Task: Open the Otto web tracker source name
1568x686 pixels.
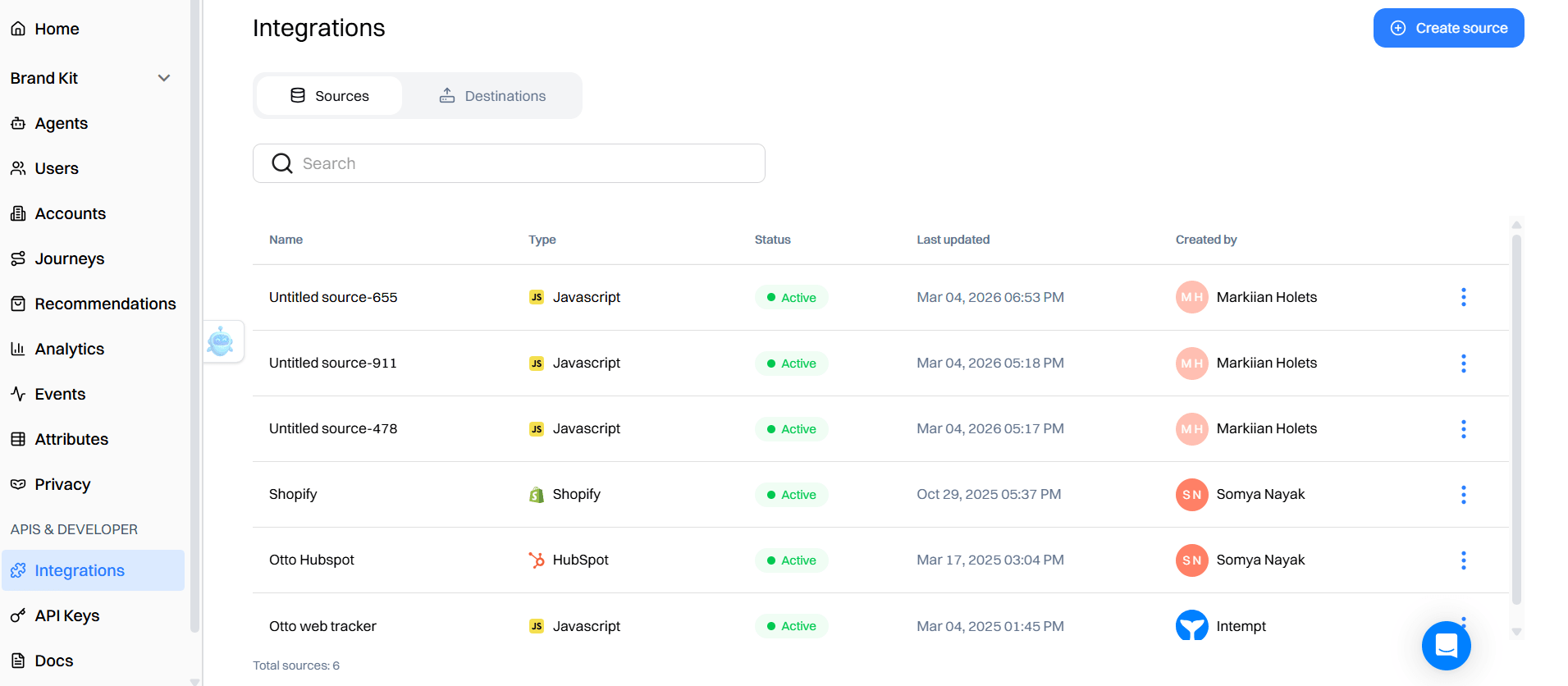Action: point(322,626)
